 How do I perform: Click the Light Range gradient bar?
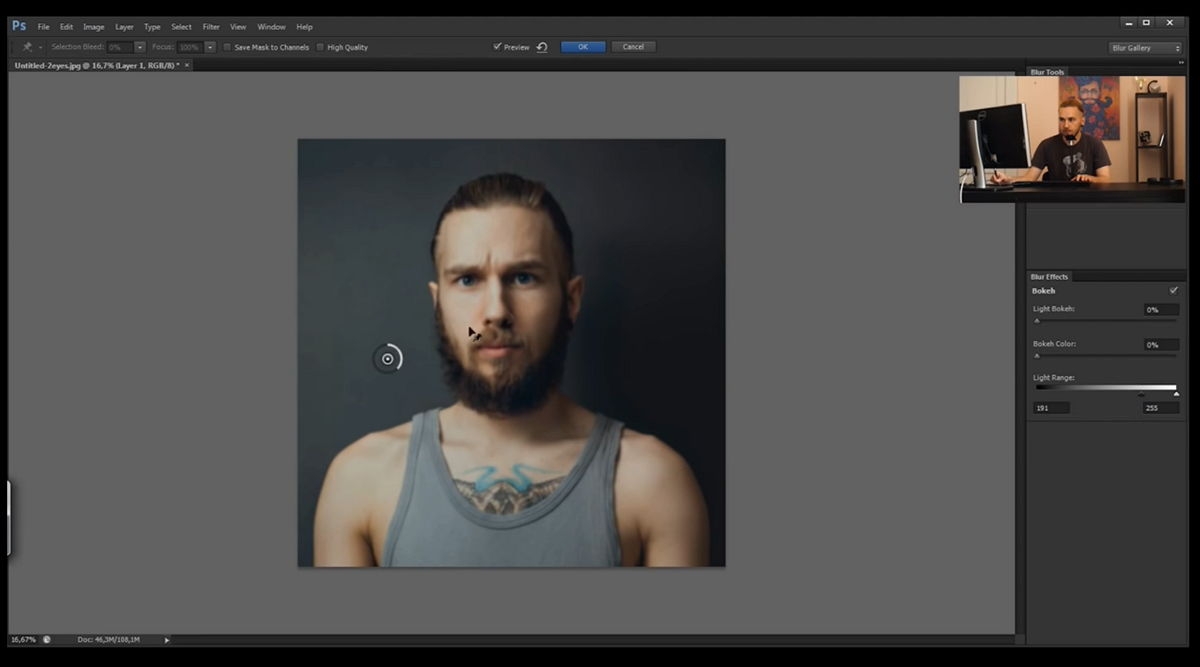click(x=1106, y=387)
